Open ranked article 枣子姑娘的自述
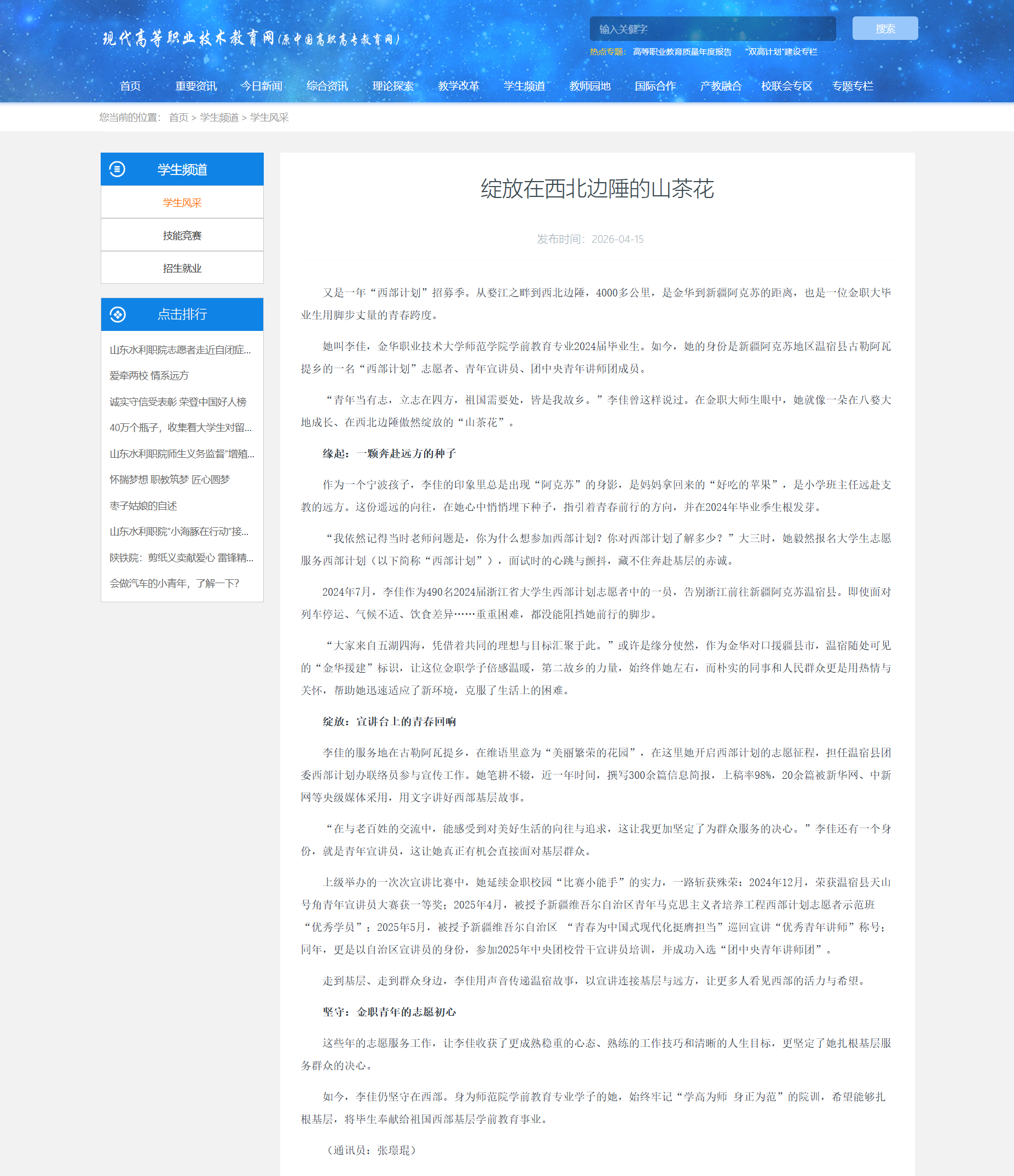Image resolution: width=1014 pixels, height=1176 pixels. coord(143,506)
